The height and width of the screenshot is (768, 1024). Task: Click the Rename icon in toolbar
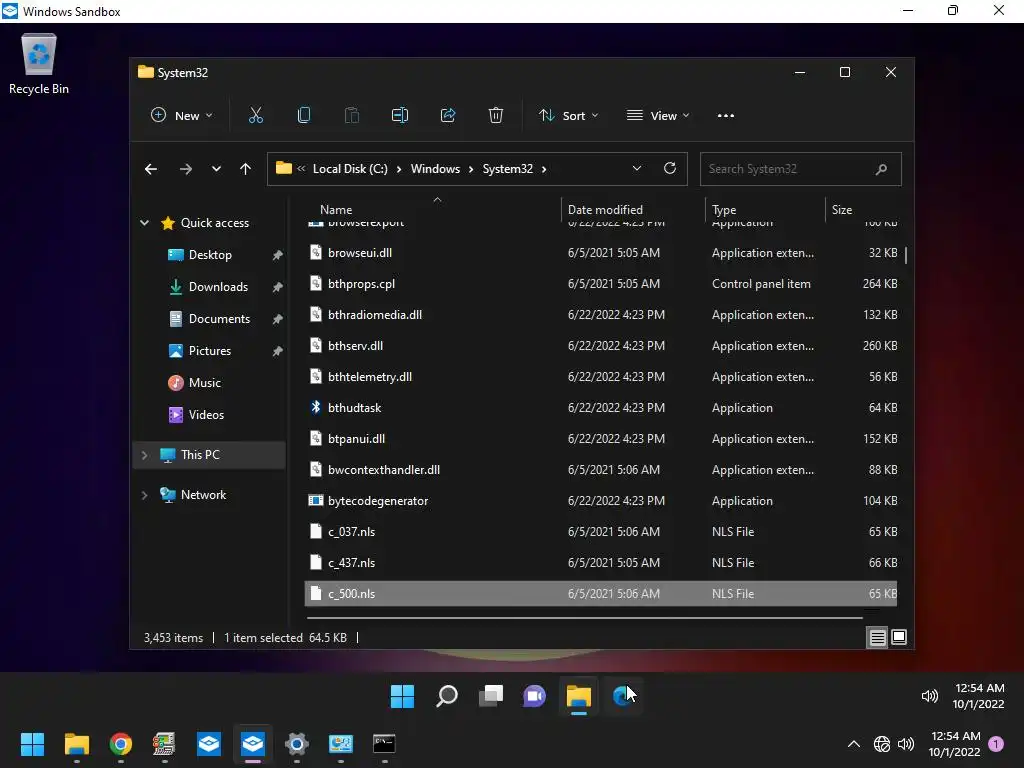tap(400, 116)
